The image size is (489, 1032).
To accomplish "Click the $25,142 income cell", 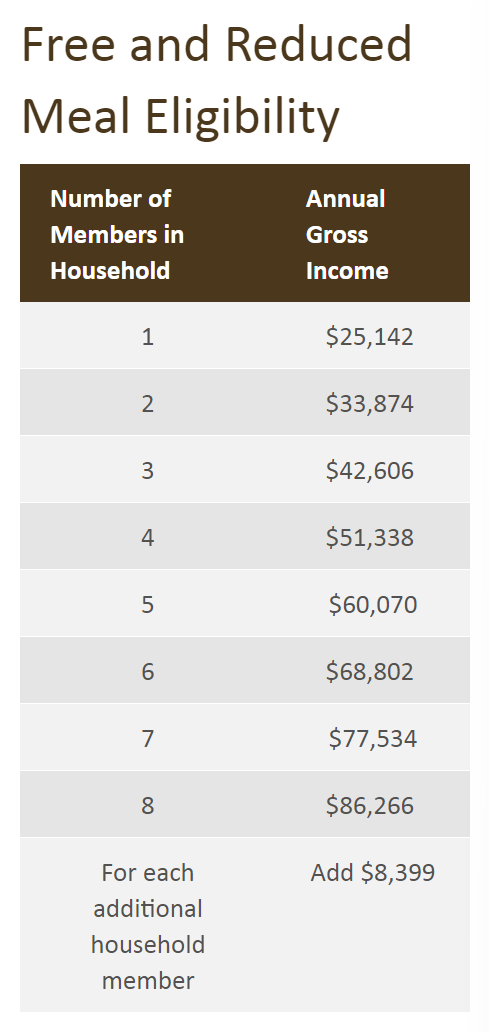I will 370,336.
